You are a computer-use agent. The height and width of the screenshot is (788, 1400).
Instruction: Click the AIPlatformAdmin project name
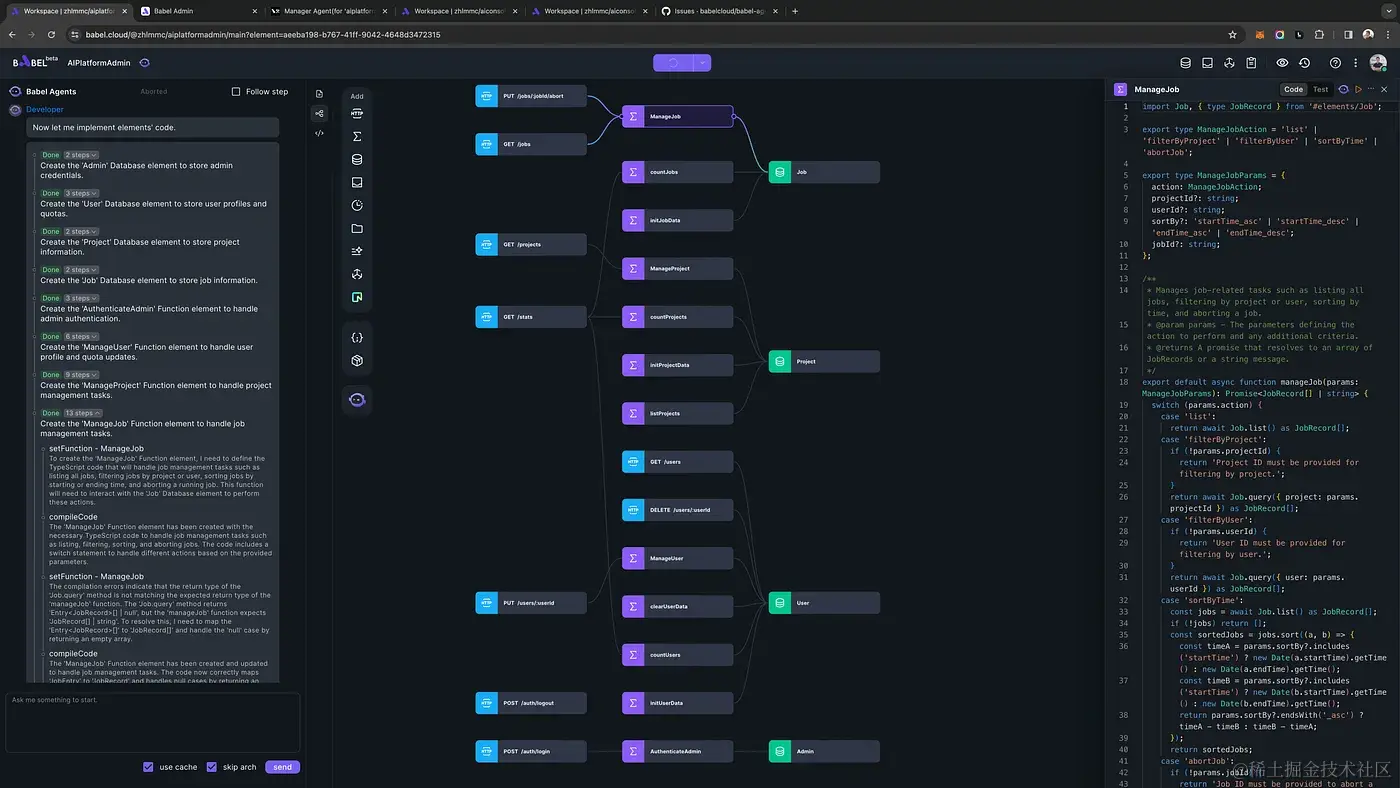pyautogui.click(x=99, y=63)
